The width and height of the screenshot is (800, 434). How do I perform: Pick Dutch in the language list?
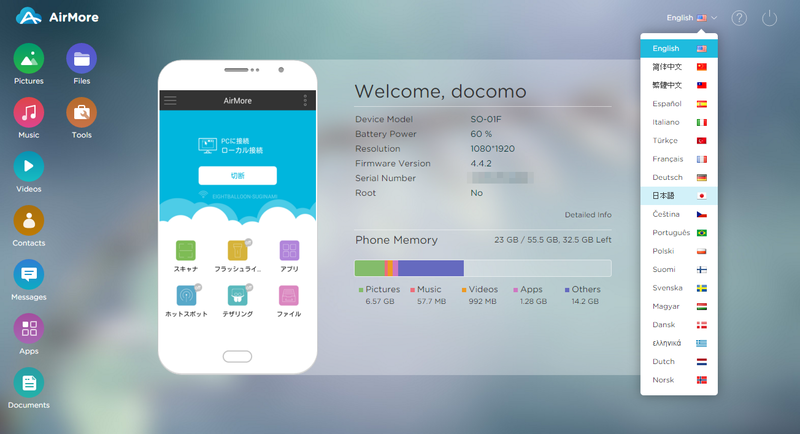pos(679,362)
